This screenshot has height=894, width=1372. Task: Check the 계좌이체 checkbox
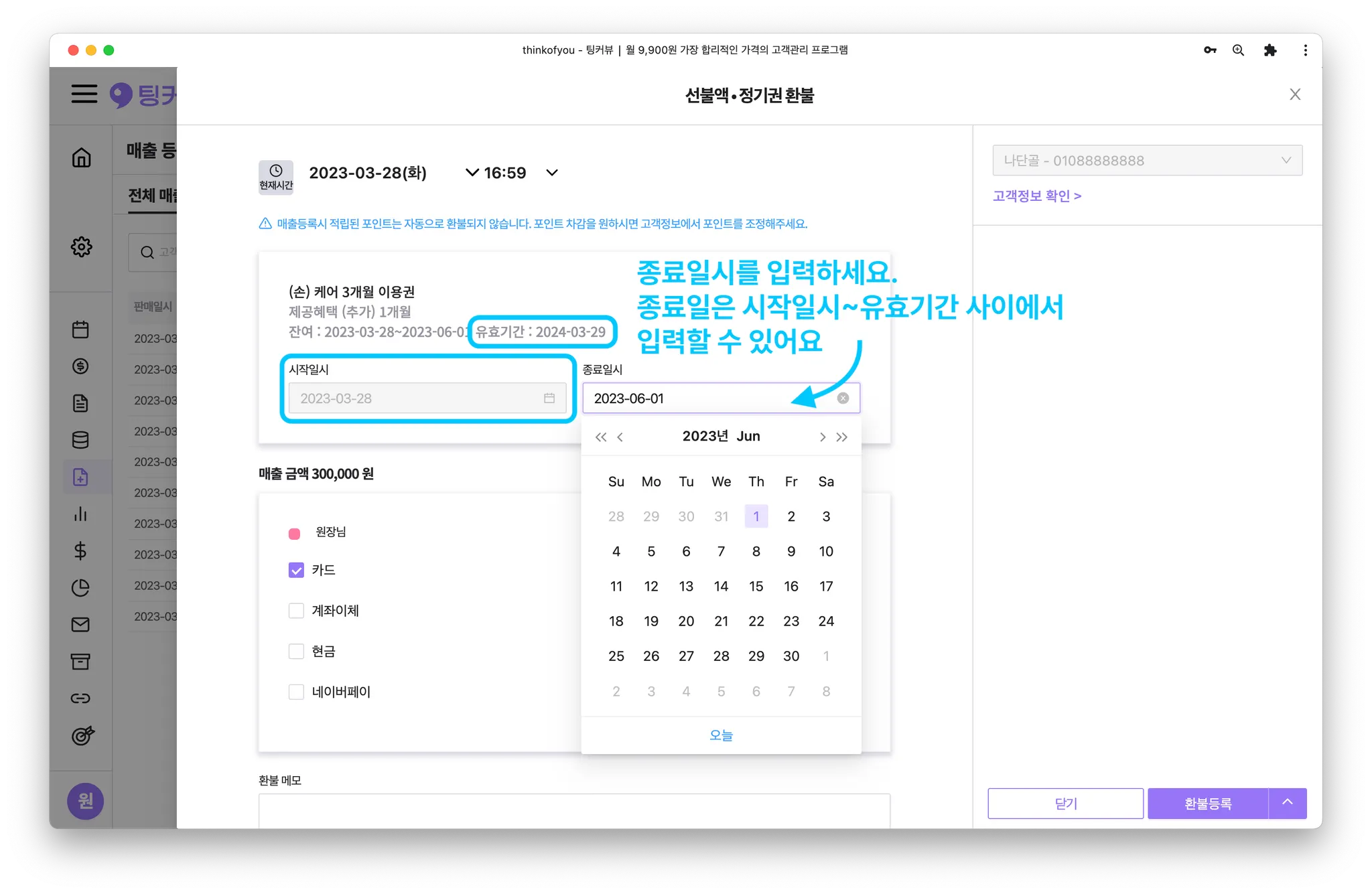(x=296, y=611)
